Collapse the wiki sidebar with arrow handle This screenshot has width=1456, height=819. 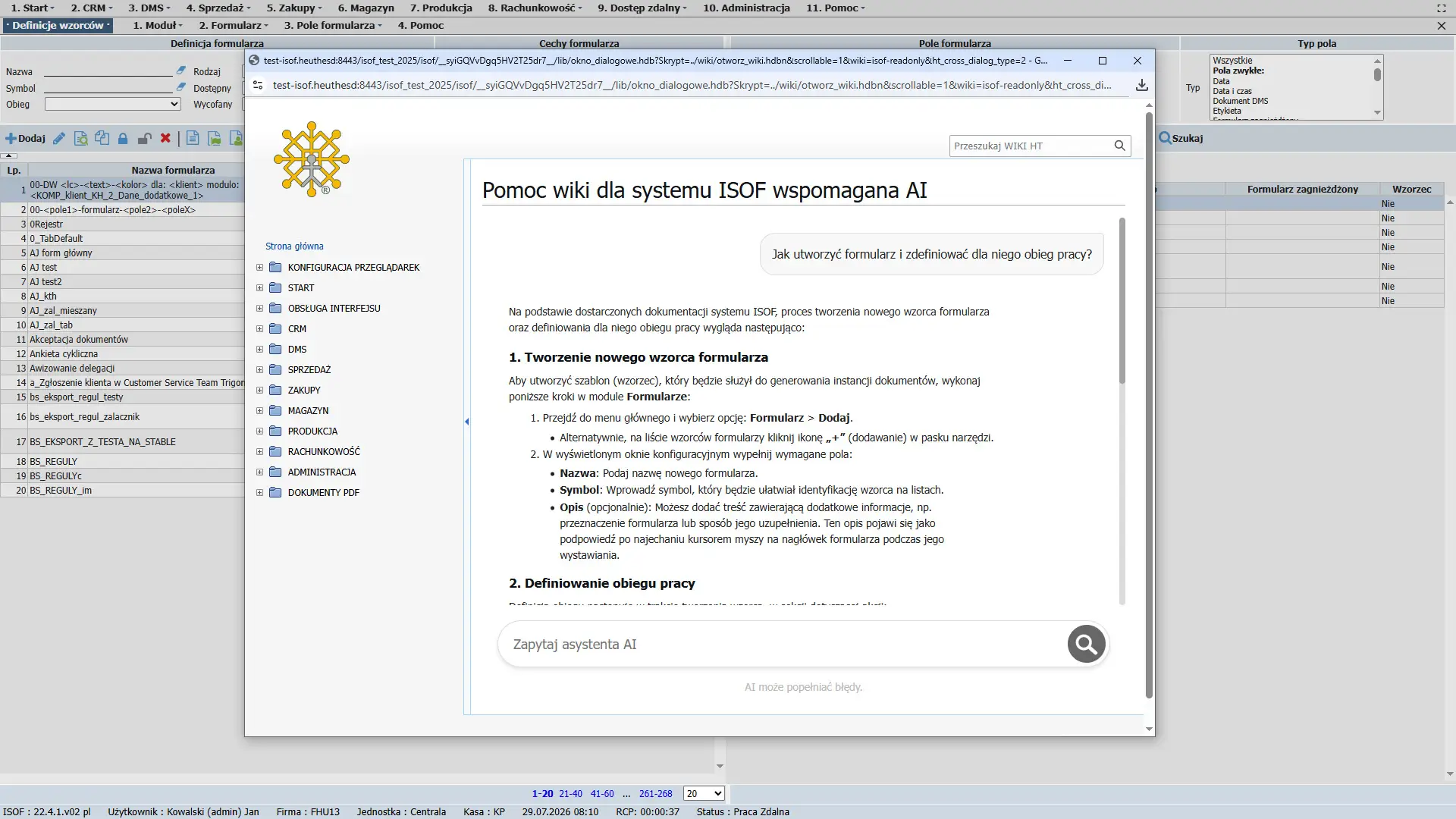click(x=466, y=422)
